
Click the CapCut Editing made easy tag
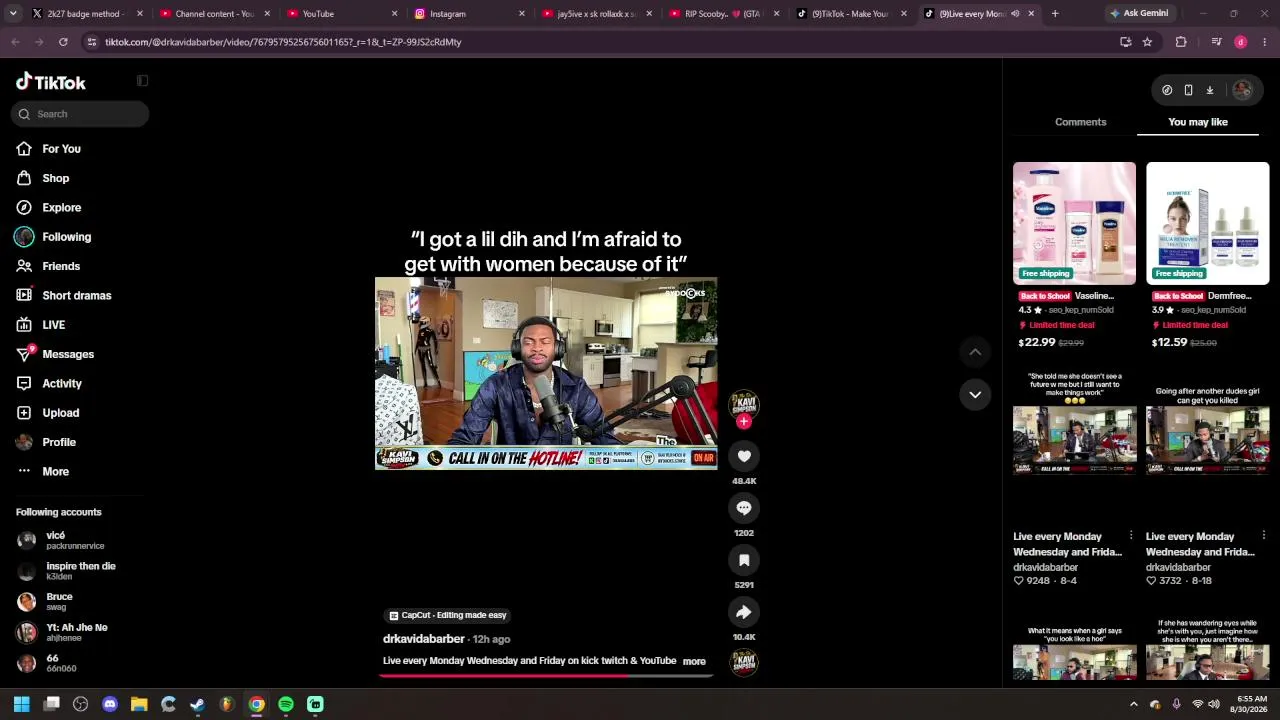pos(447,615)
